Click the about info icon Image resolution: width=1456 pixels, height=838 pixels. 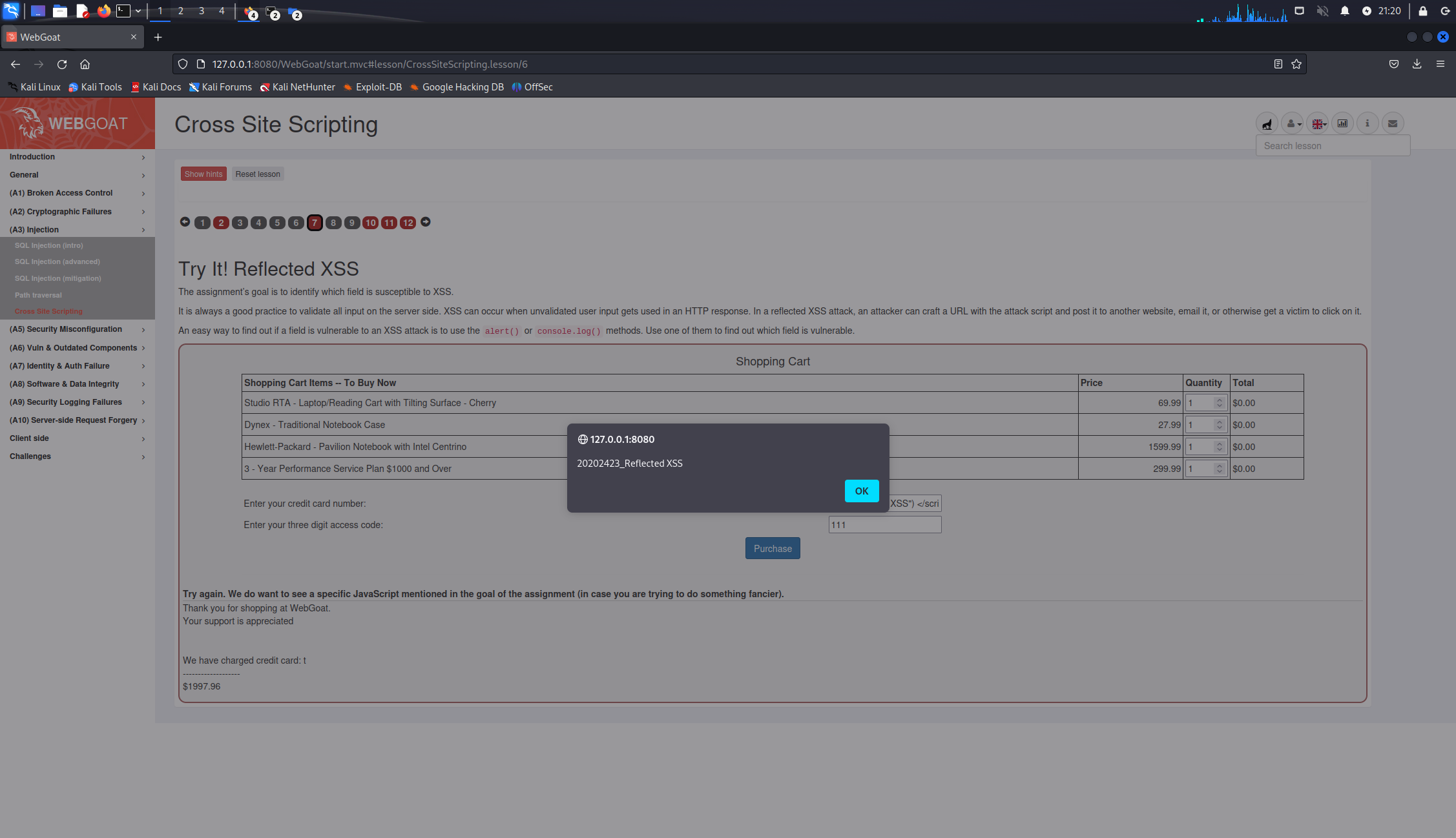pyautogui.click(x=1368, y=123)
